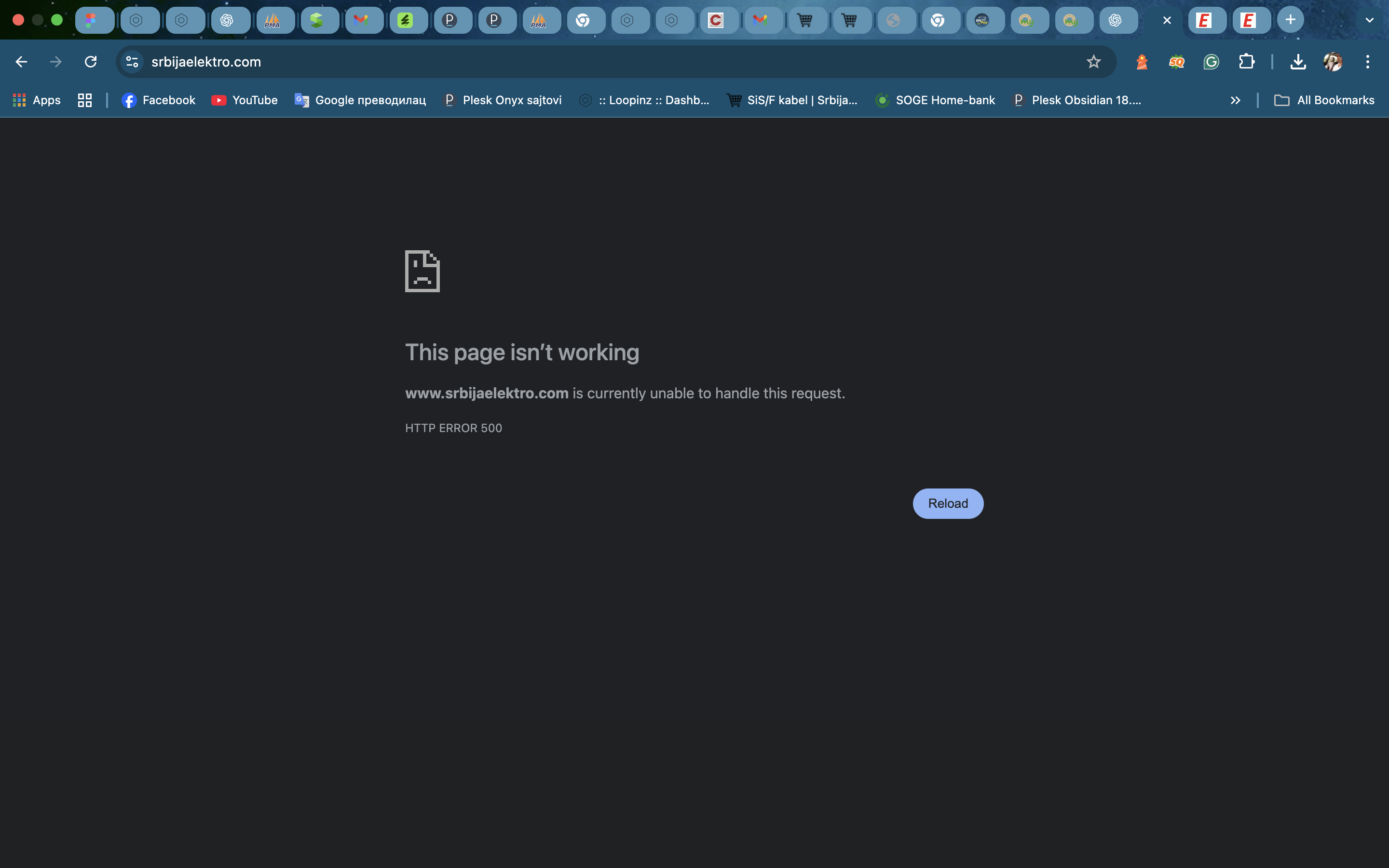Open the Downloads icon in toolbar
The image size is (1389, 868).
[x=1298, y=61]
